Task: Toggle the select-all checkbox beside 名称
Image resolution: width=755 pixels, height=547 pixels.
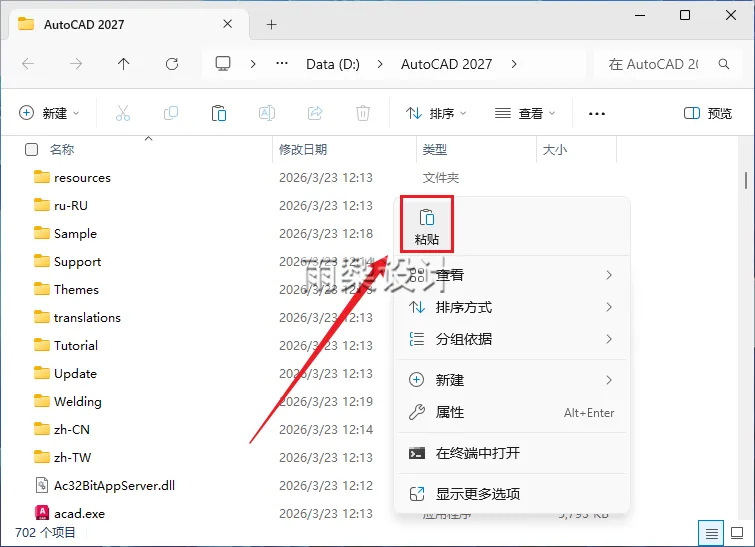Action: coord(31,150)
